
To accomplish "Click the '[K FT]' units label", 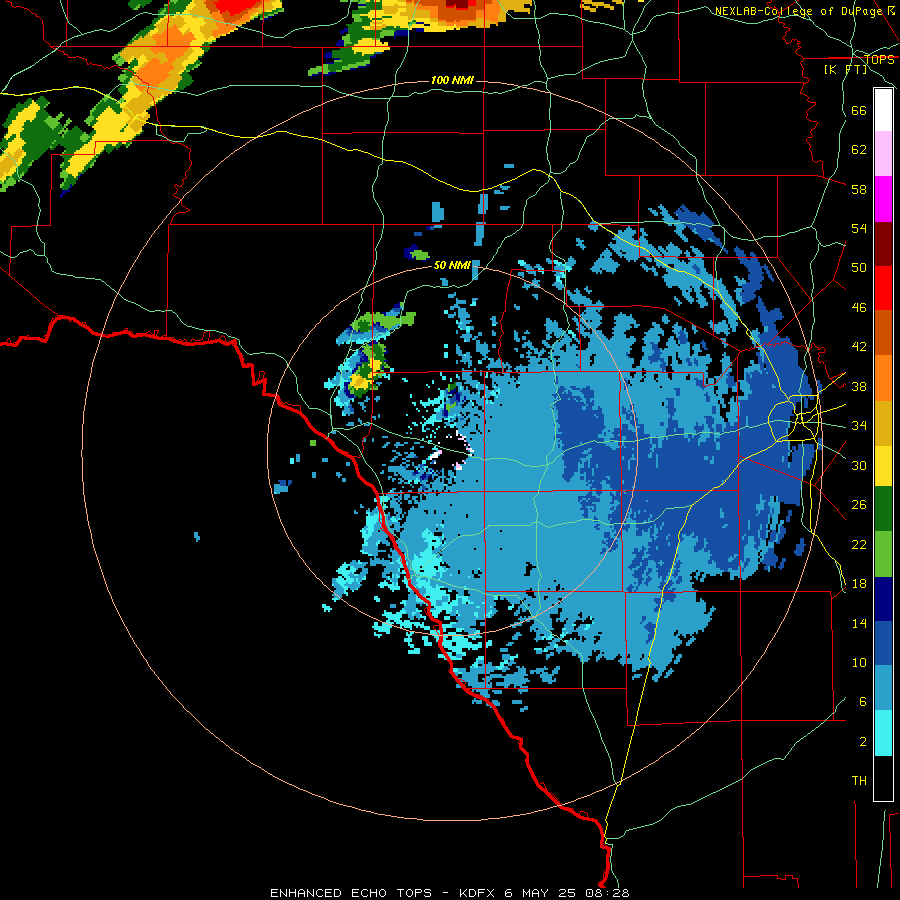I will coord(845,69).
